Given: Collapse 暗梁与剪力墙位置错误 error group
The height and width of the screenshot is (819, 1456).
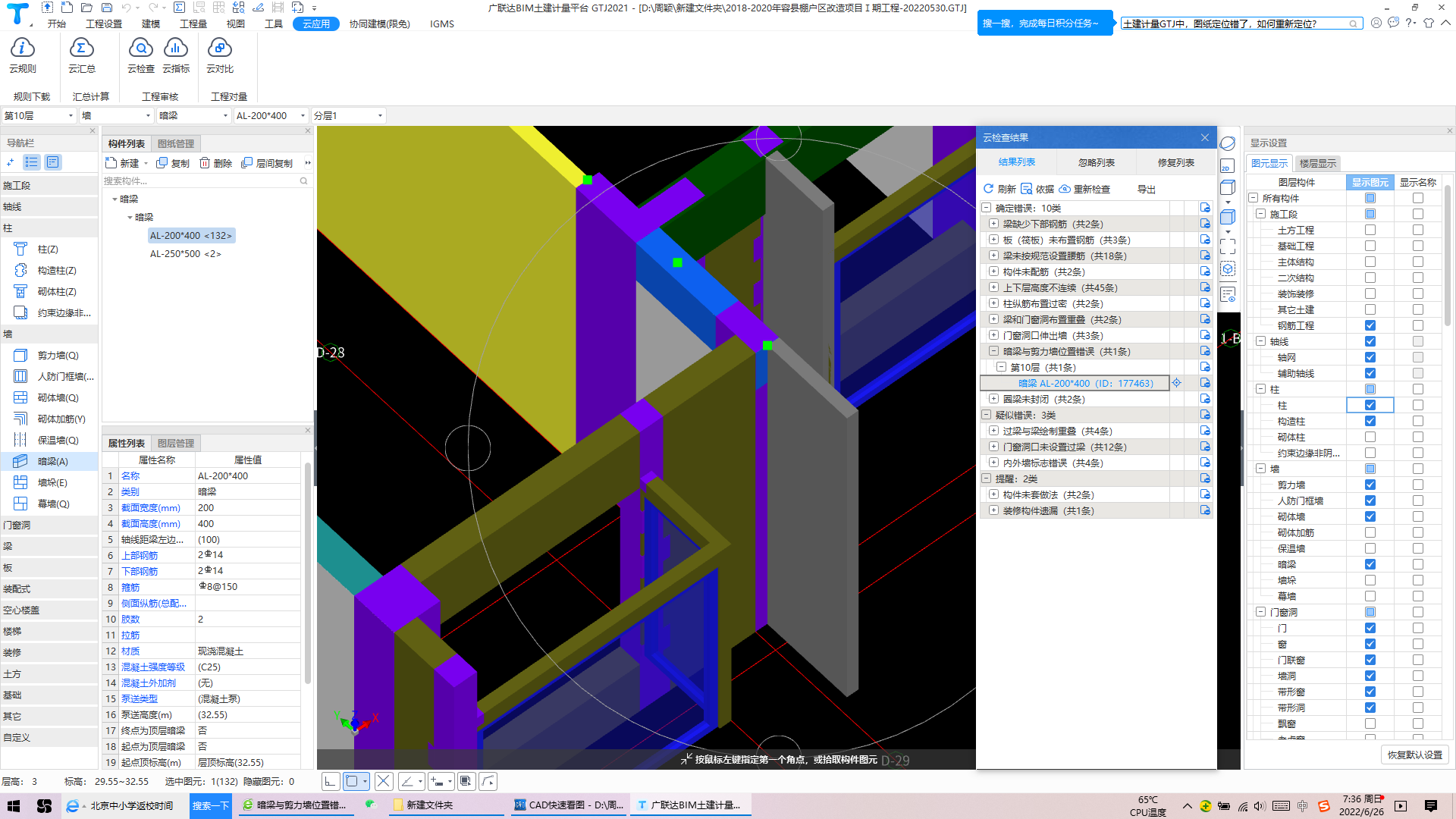Looking at the screenshot, I should click(x=993, y=351).
